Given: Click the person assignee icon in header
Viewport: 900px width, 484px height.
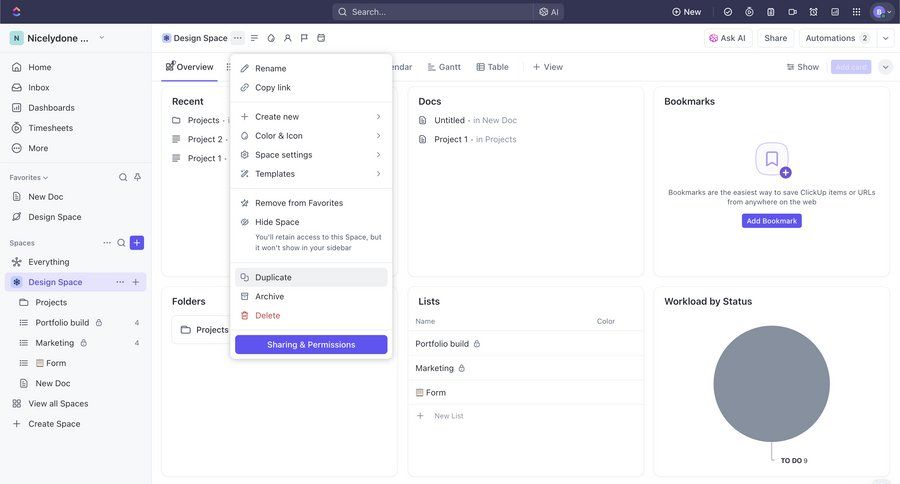Looking at the screenshot, I should (x=288, y=38).
